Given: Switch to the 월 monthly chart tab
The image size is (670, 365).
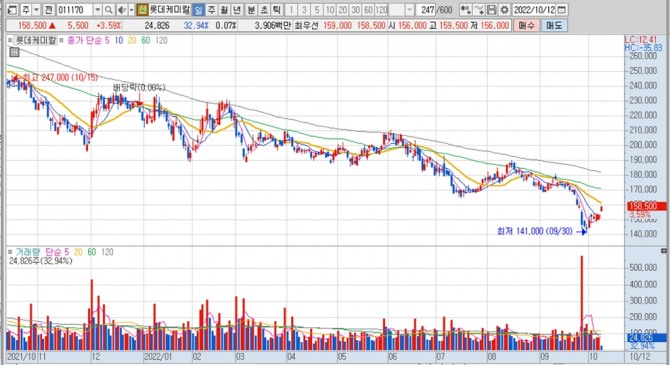Looking at the screenshot, I should tap(224, 10).
